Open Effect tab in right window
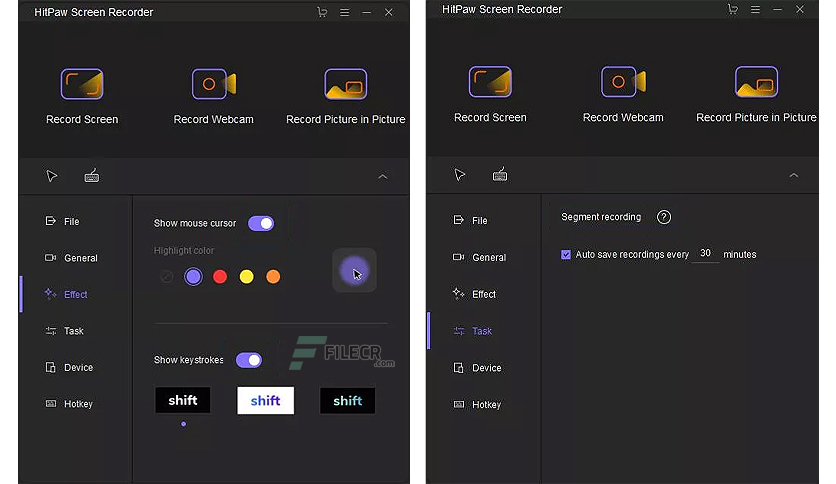The width and height of the screenshot is (836, 484). pos(474,294)
